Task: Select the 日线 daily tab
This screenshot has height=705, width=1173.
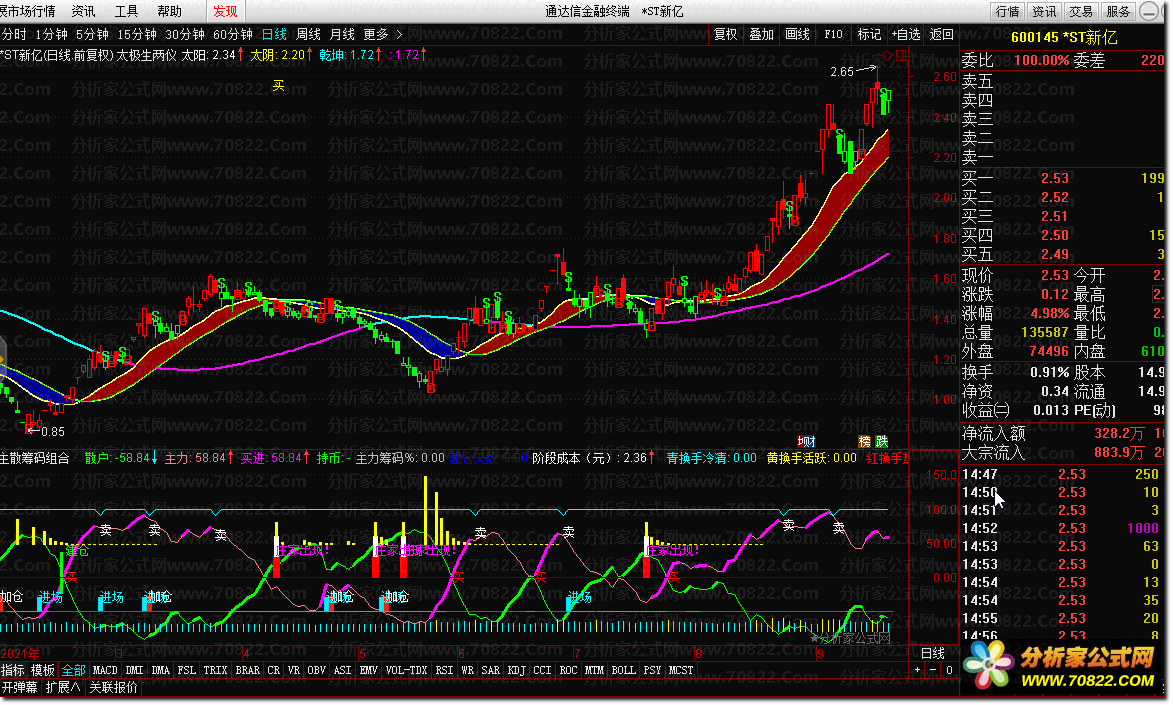Action: 275,34
